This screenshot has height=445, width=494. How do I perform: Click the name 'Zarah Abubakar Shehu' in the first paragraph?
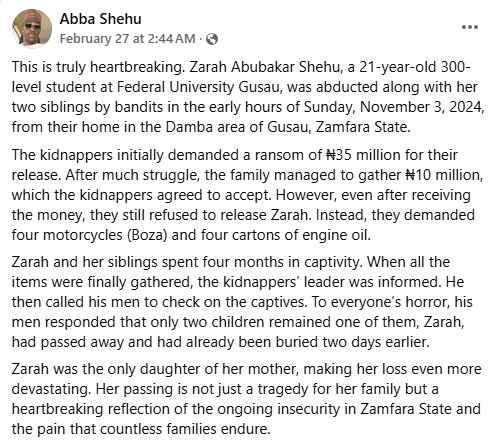pos(264,67)
